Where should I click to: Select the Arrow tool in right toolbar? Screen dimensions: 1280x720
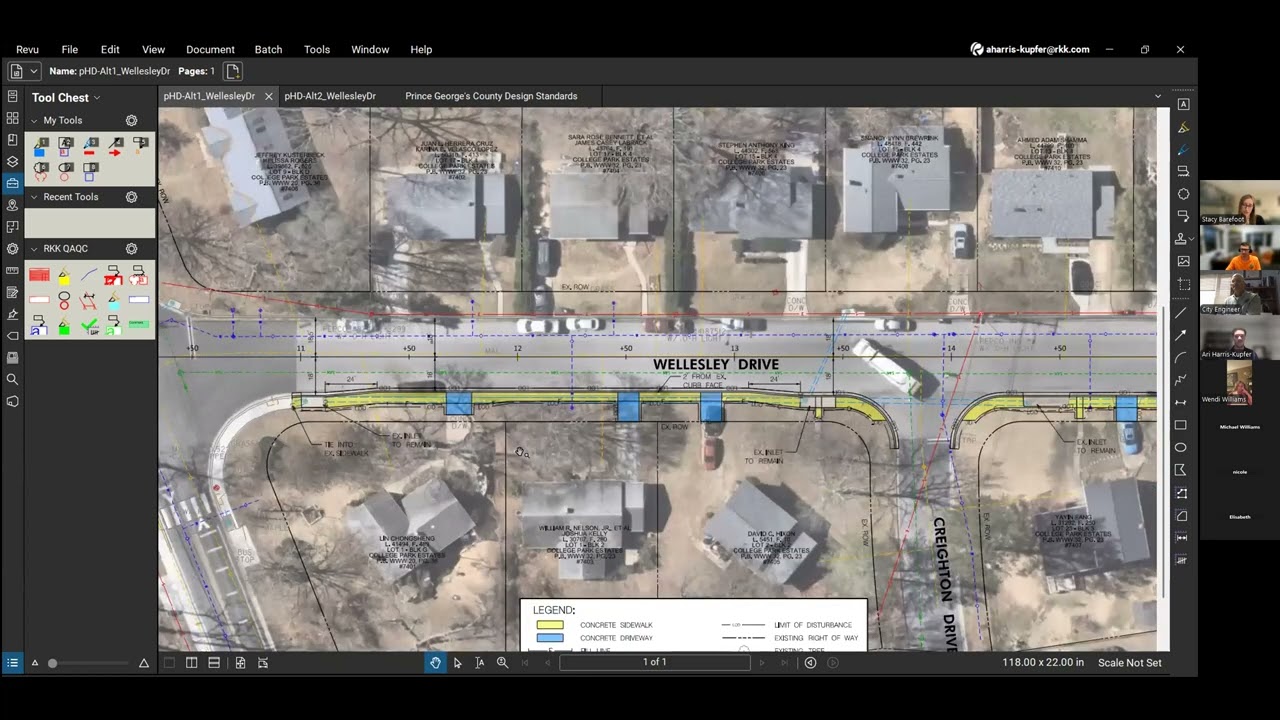click(x=1181, y=335)
